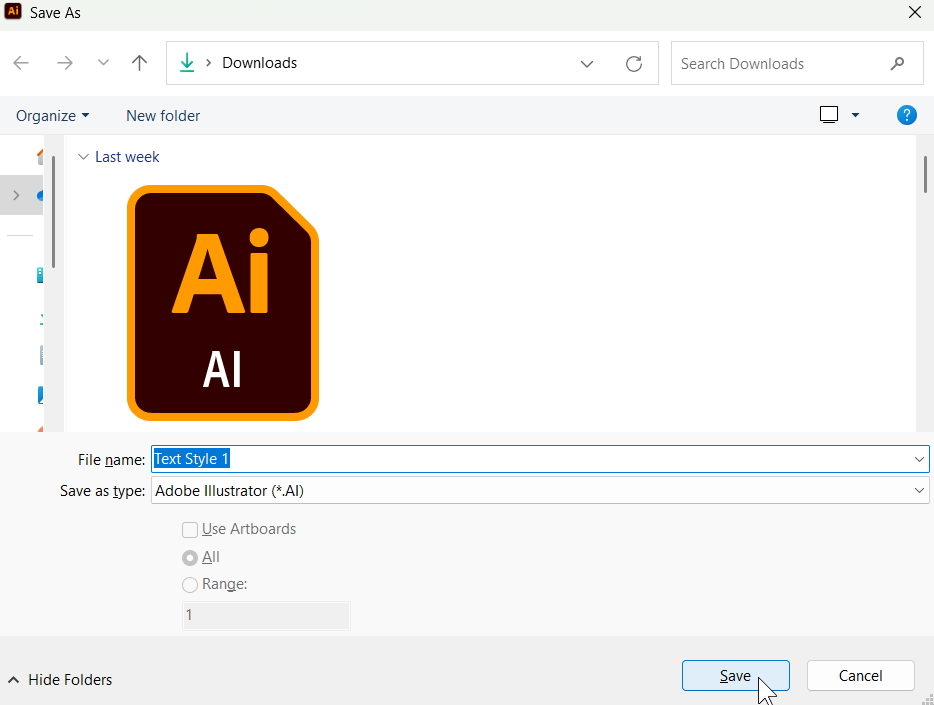Cancel the Save As dialog
Image resolution: width=934 pixels, height=705 pixels.
[860, 676]
